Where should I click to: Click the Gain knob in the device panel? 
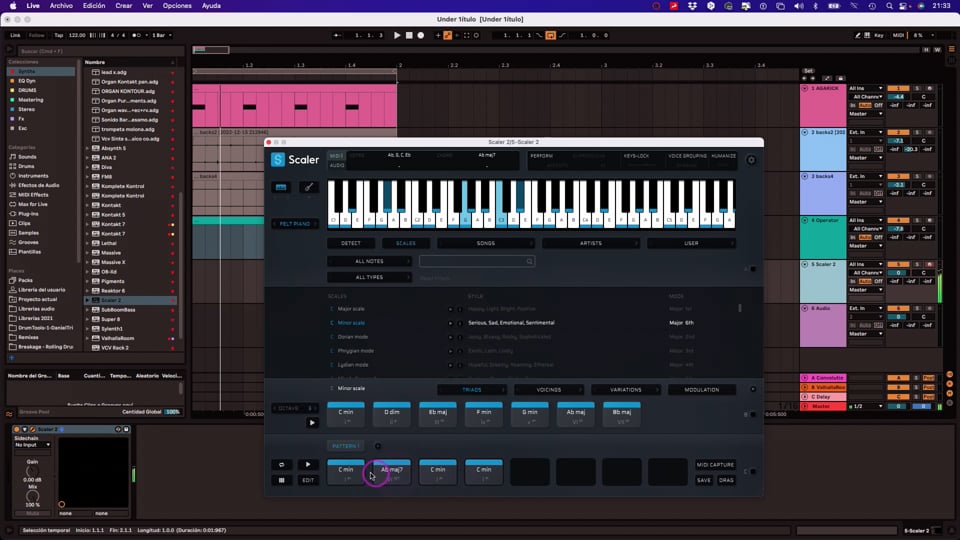[32, 471]
